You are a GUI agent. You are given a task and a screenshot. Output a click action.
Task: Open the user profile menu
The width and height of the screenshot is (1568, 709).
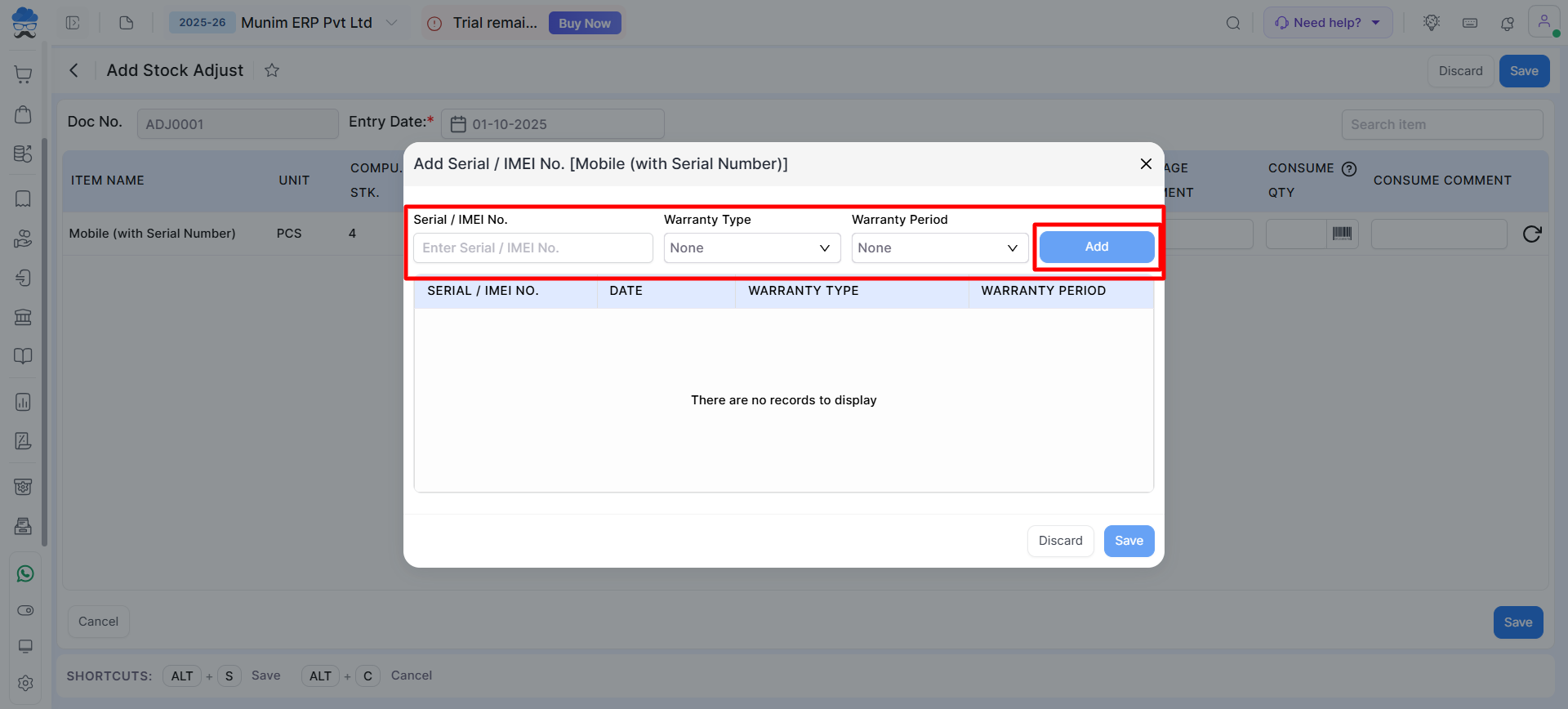pyautogui.click(x=1543, y=23)
